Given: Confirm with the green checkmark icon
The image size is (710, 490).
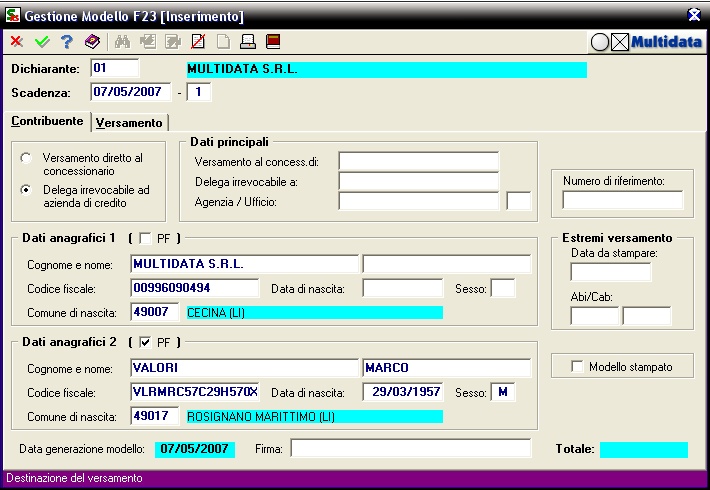Looking at the screenshot, I should point(42,42).
